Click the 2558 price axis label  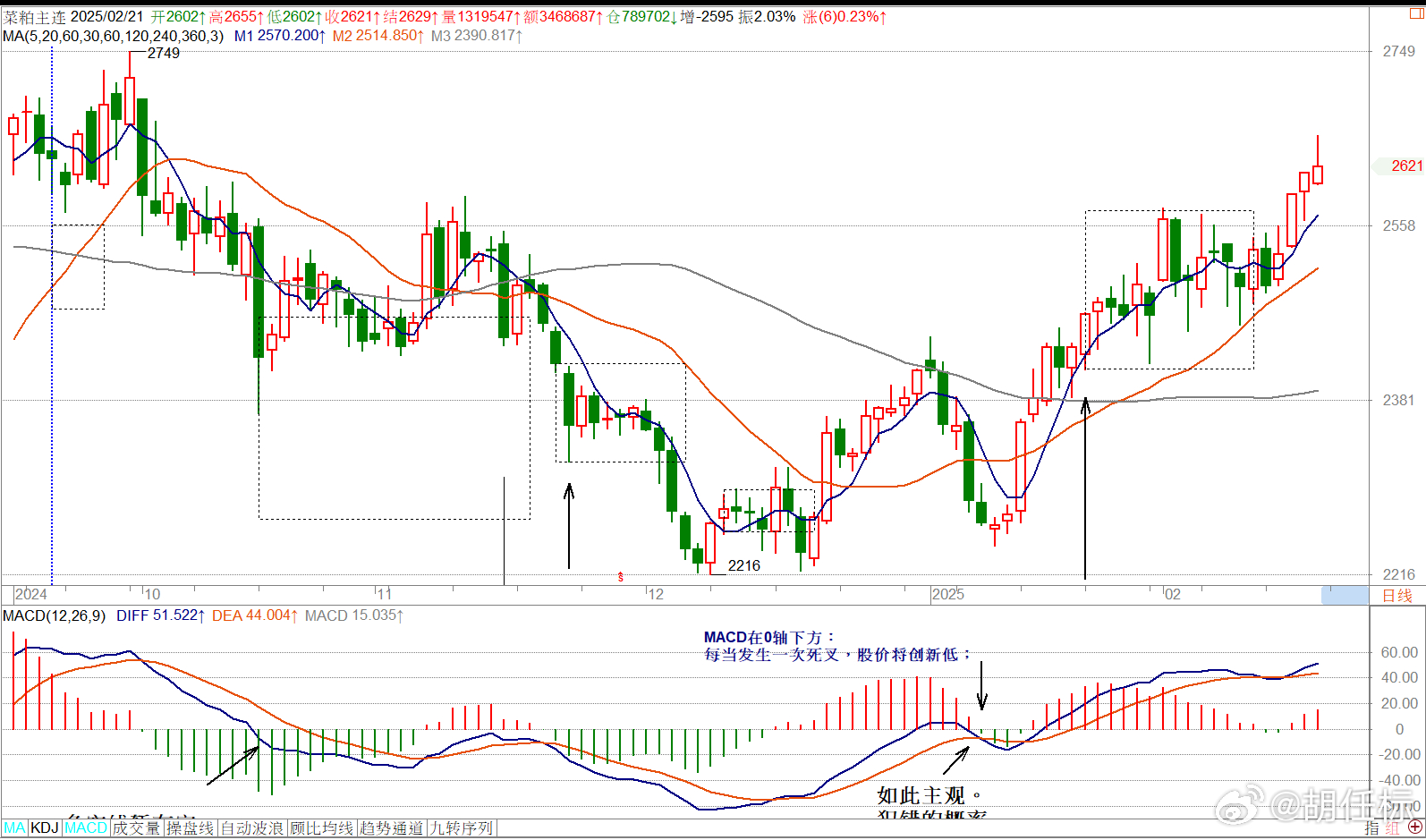[1399, 225]
